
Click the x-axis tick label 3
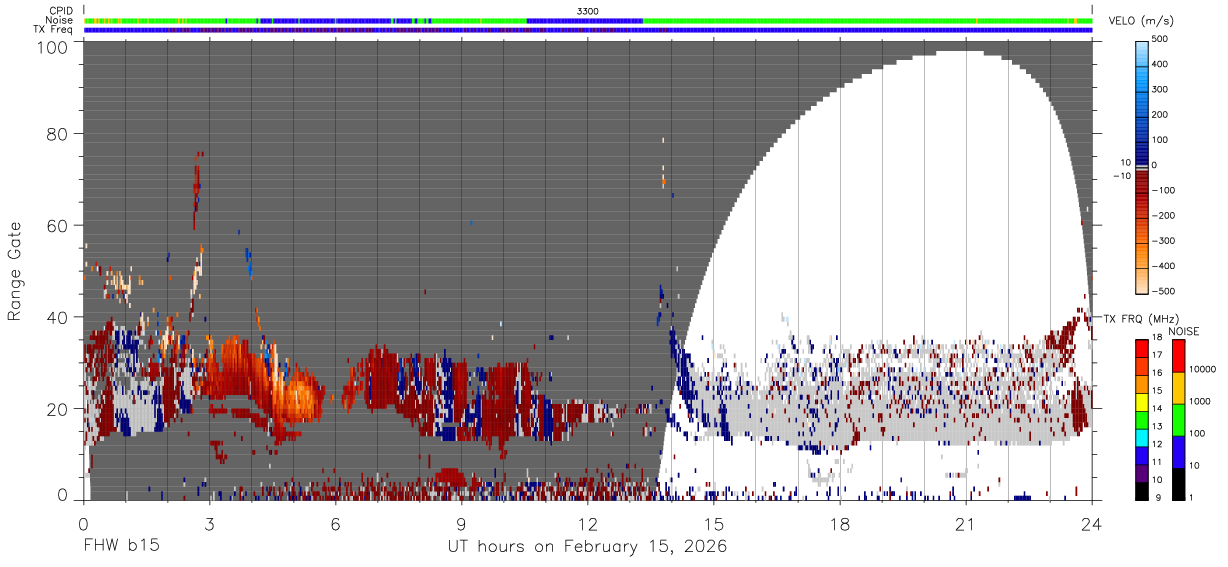[209, 523]
